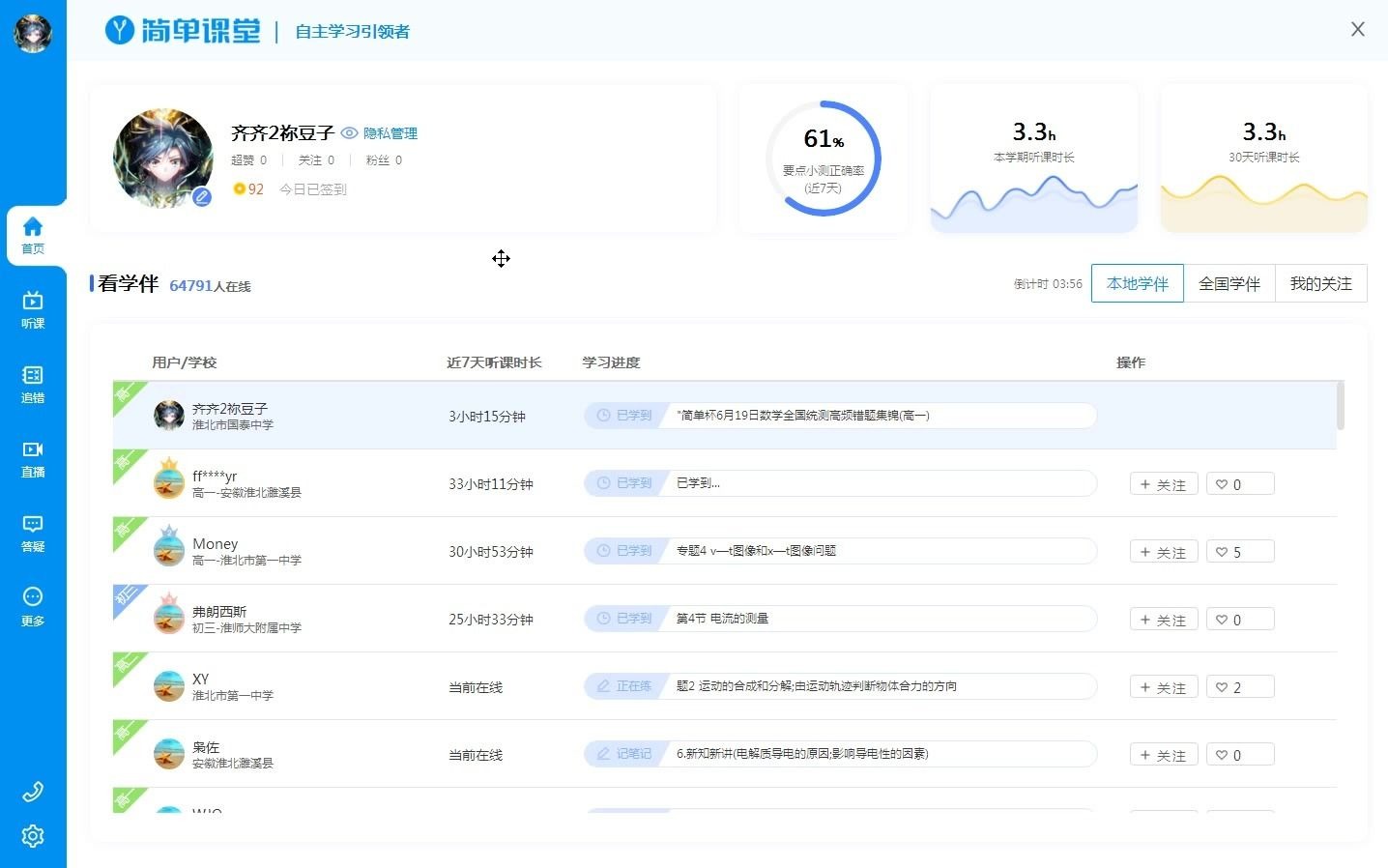Viewport: 1388px width, 868px height.
Task: Like user Money heart button showing 5
Action: click(1240, 552)
